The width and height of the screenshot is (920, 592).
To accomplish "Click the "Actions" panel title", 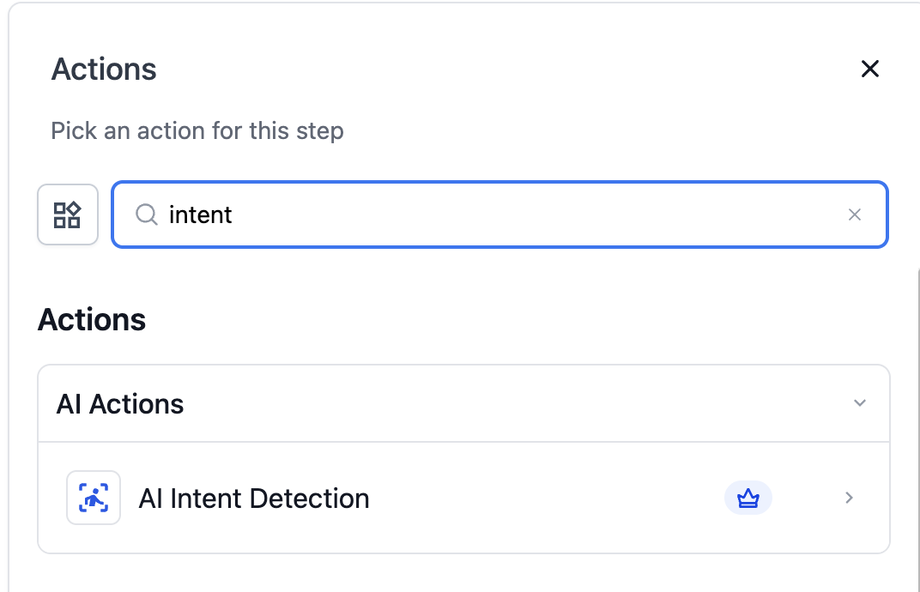I will click(104, 69).
